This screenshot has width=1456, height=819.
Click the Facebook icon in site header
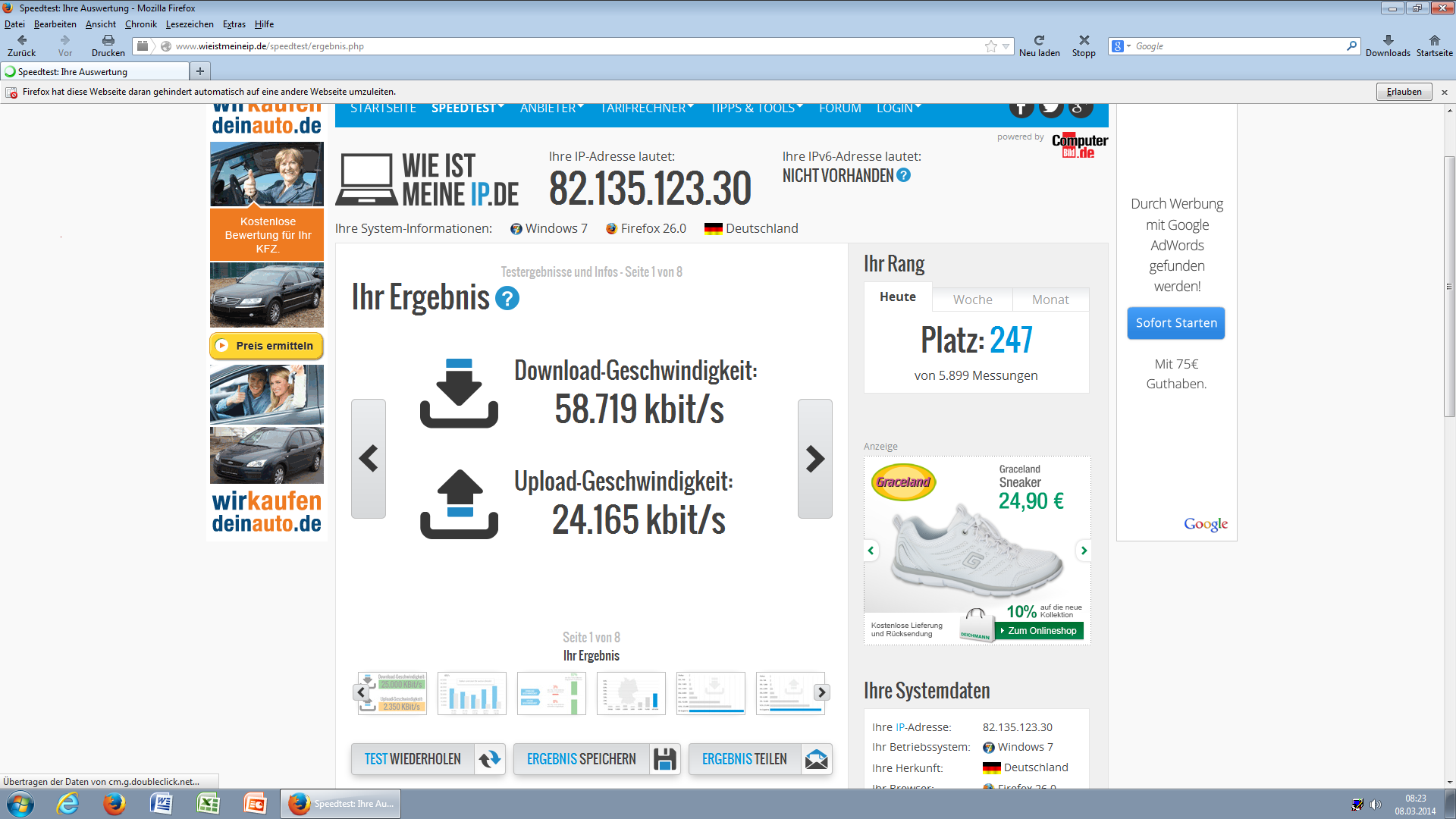click(1021, 108)
